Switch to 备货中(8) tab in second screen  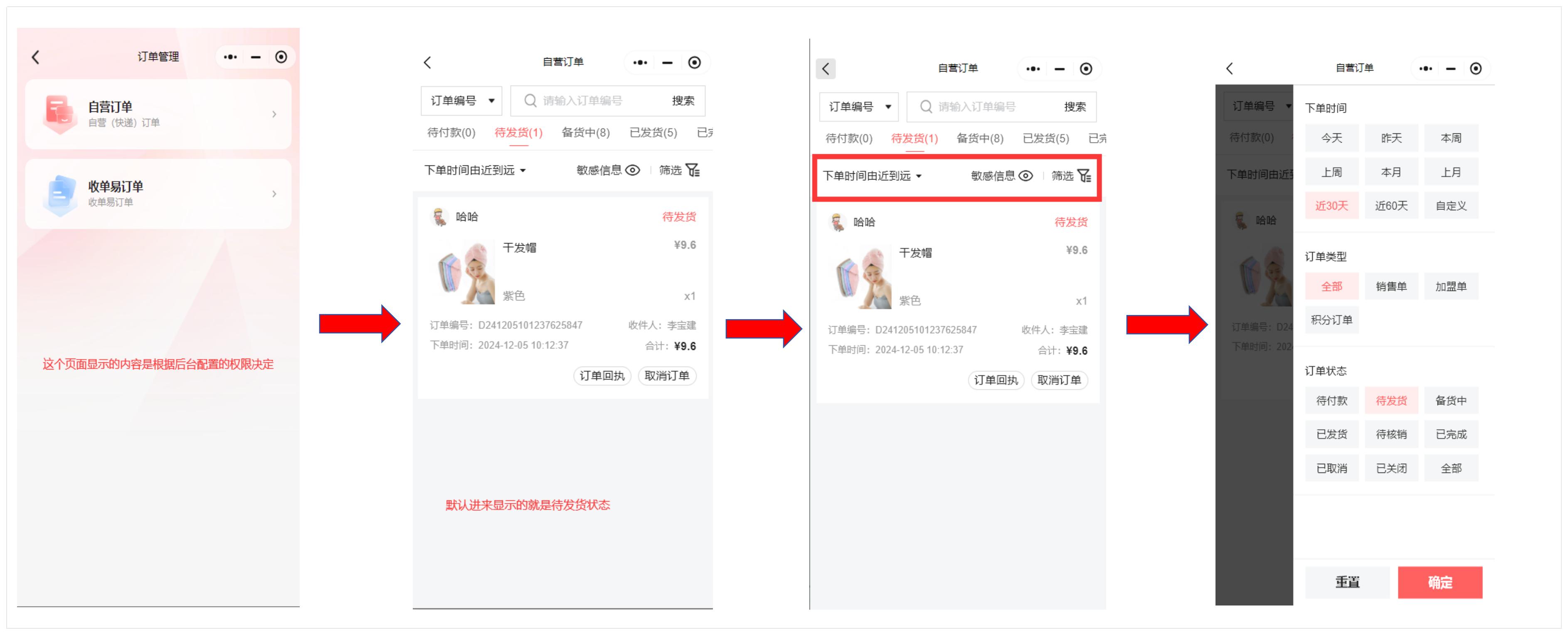click(586, 133)
